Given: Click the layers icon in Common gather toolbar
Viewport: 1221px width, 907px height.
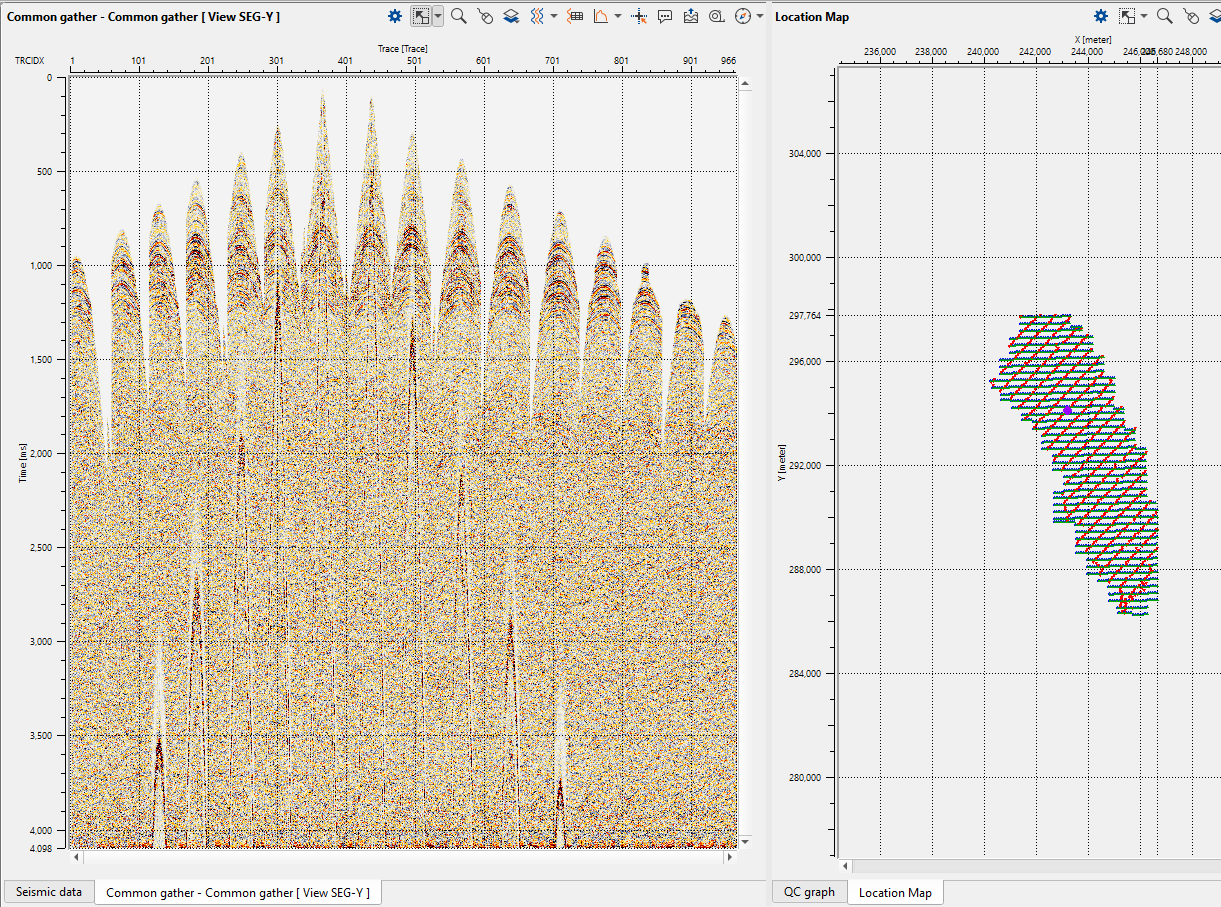Looking at the screenshot, I should tap(511, 16).
